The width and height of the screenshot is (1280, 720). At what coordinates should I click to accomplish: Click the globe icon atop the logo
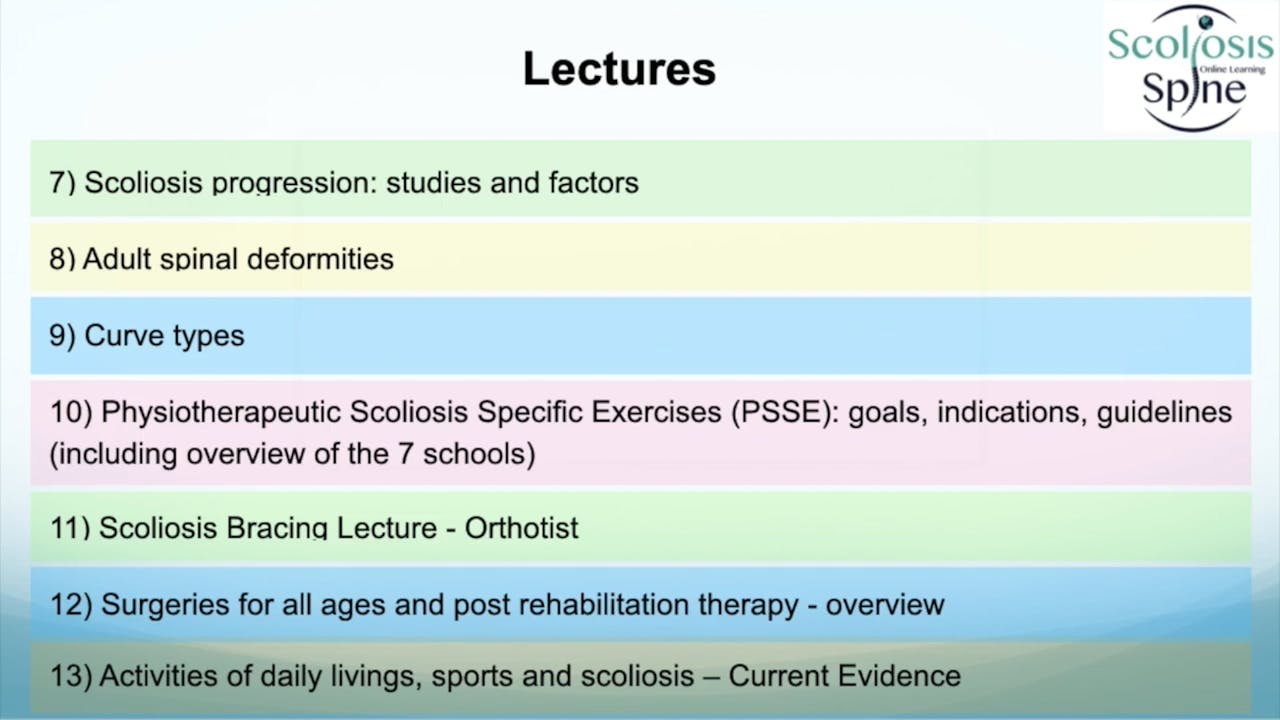[1206, 20]
